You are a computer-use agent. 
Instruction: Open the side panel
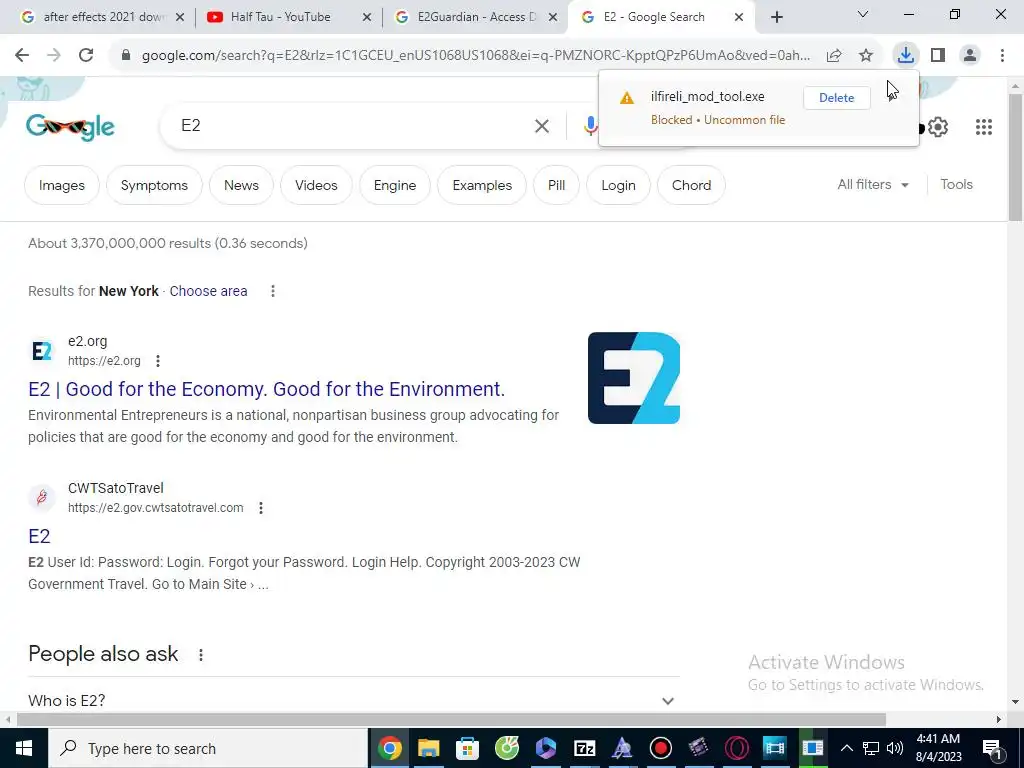click(938, 56)
